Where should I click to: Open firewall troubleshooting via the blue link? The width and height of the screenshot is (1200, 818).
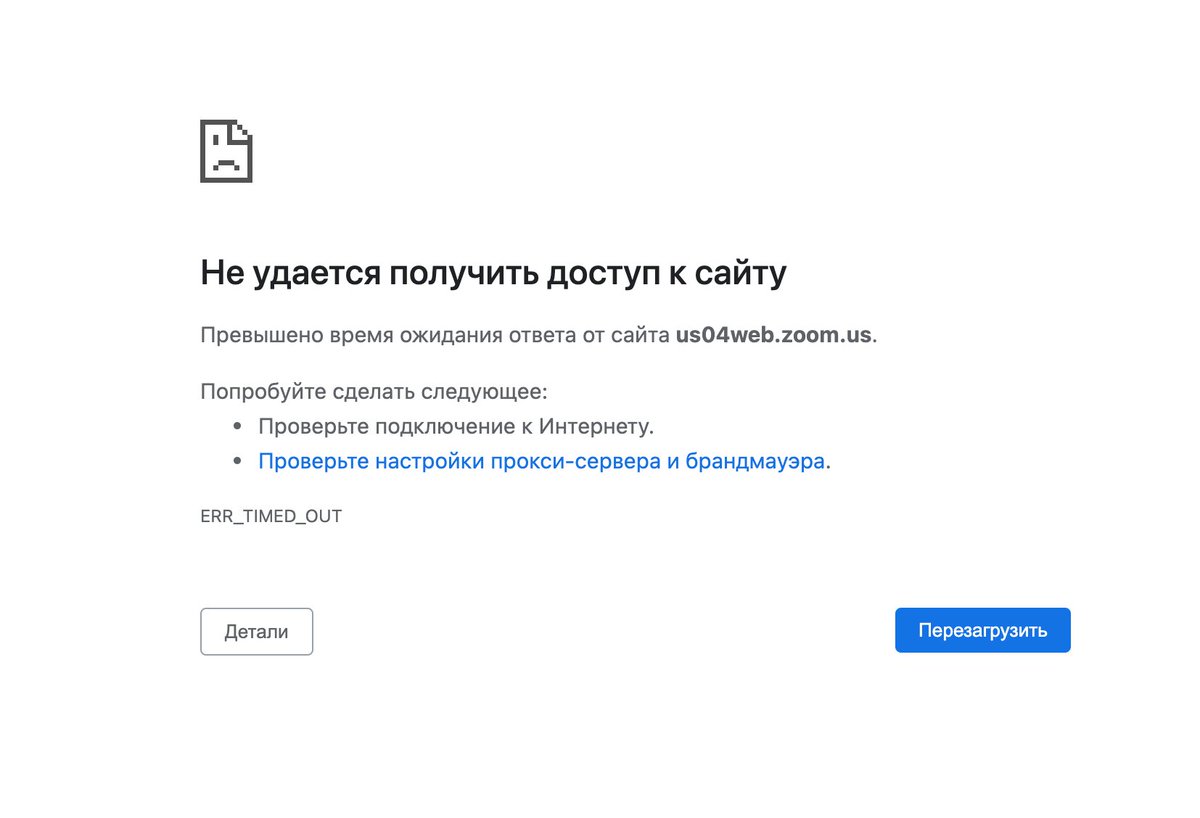(543, 461)
